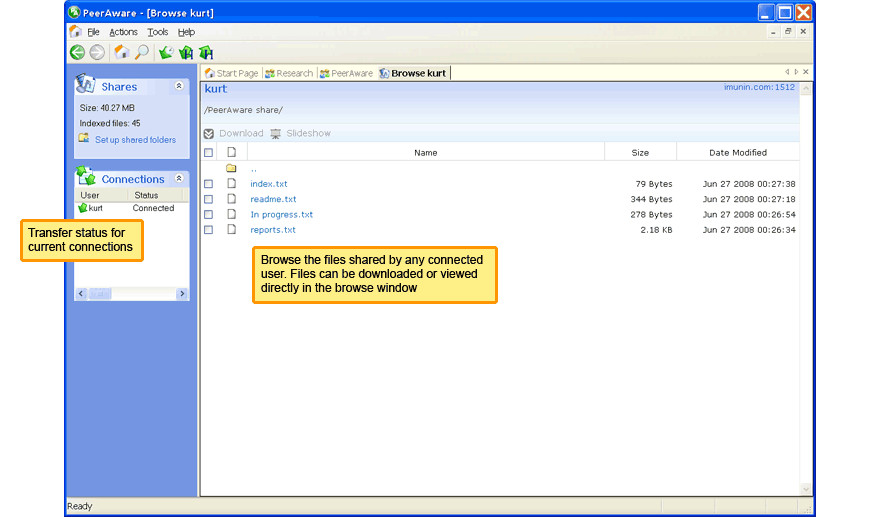Click the Connections panel icon

coord(87,178)
